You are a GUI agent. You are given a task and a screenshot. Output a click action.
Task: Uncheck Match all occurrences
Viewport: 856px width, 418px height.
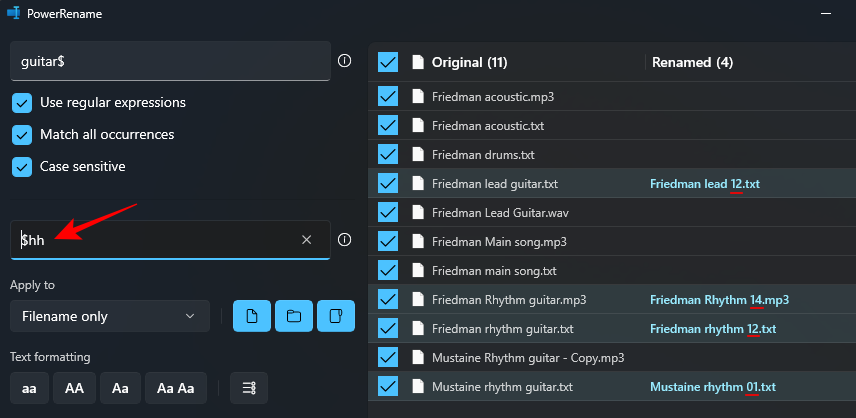click(x=22, y=134)
